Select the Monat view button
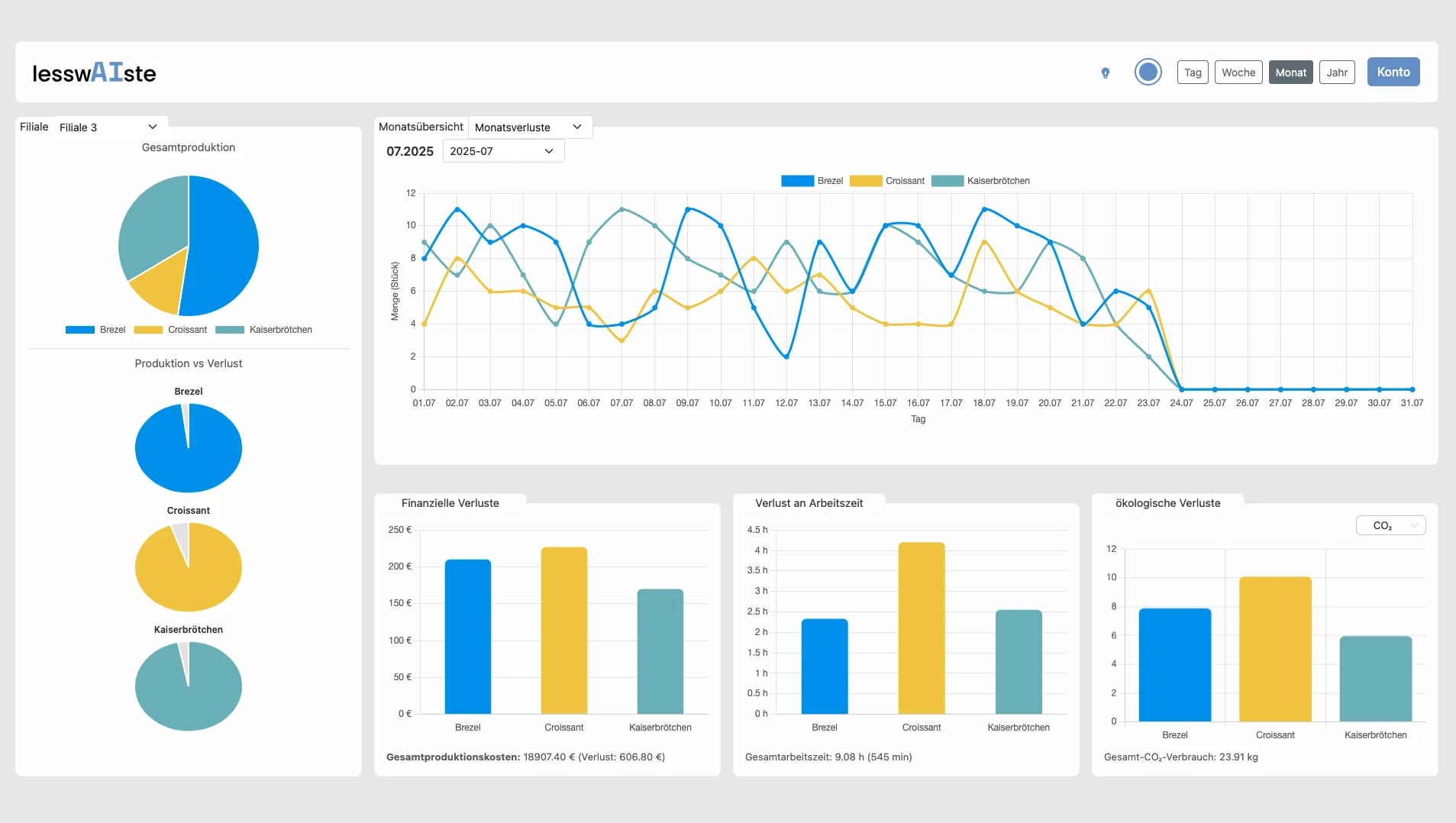Screen dimensions: 1456x823 pos(1290,72)
